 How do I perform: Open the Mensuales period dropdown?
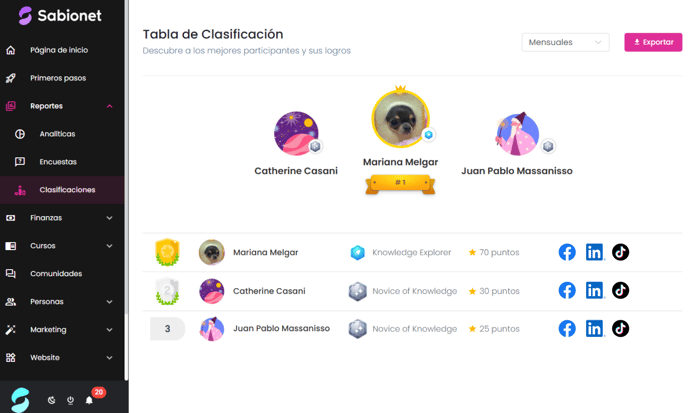[x=565, y=42]
